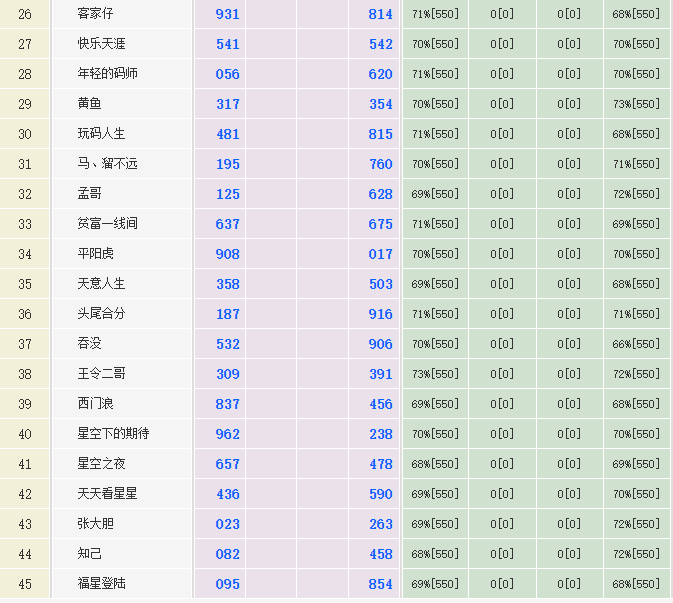Open 玩码人生 in row 30

tap(101, 134)
